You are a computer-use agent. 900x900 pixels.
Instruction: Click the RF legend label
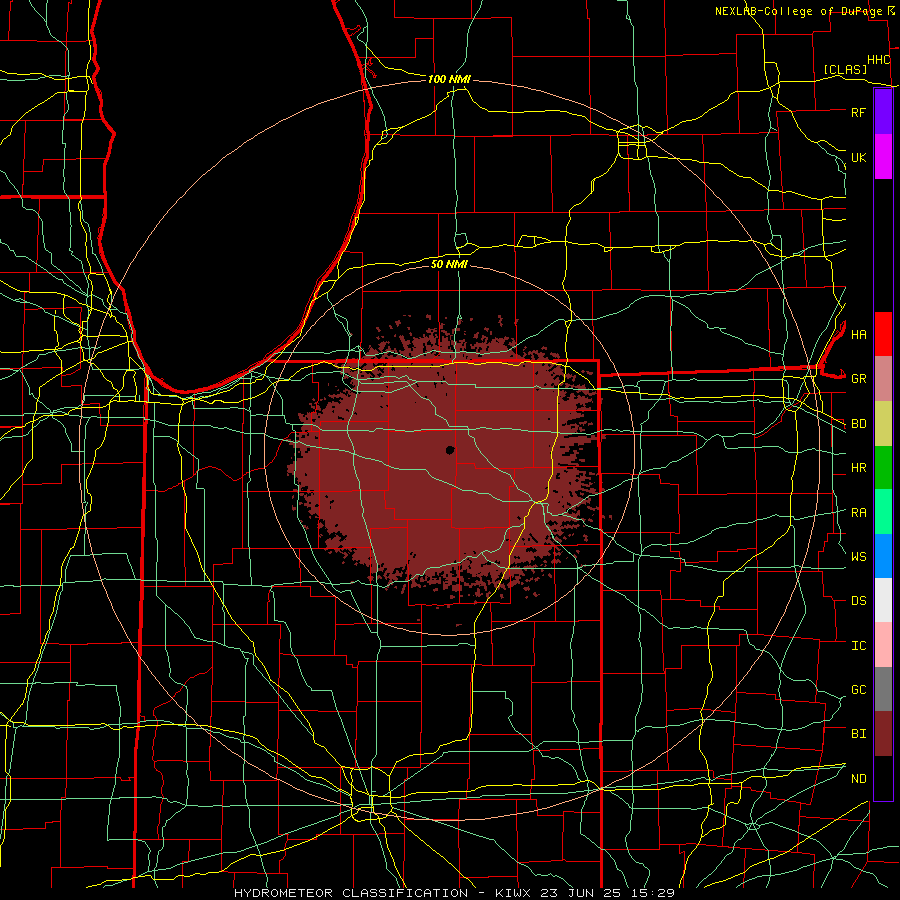tap(858, 112)
